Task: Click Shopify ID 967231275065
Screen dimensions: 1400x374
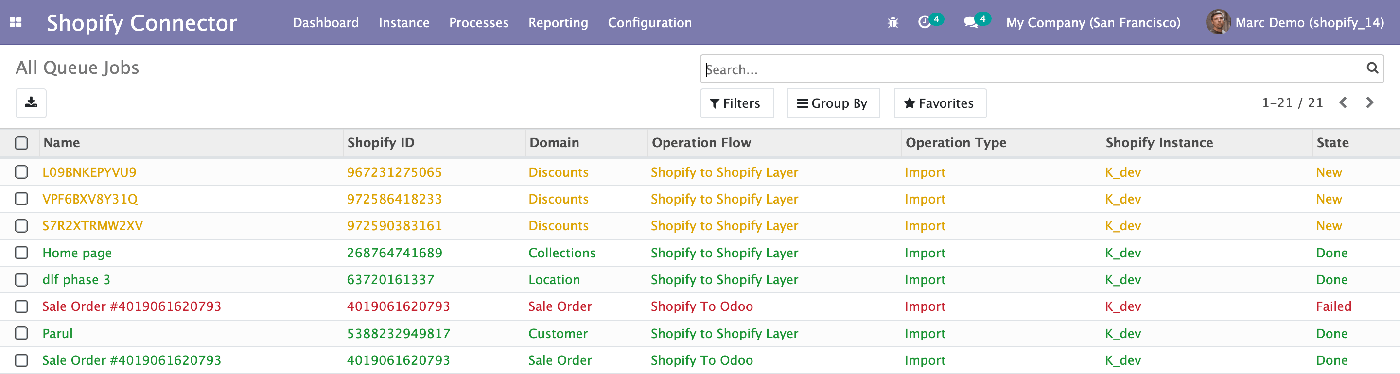Action: (x=394, y=172)
